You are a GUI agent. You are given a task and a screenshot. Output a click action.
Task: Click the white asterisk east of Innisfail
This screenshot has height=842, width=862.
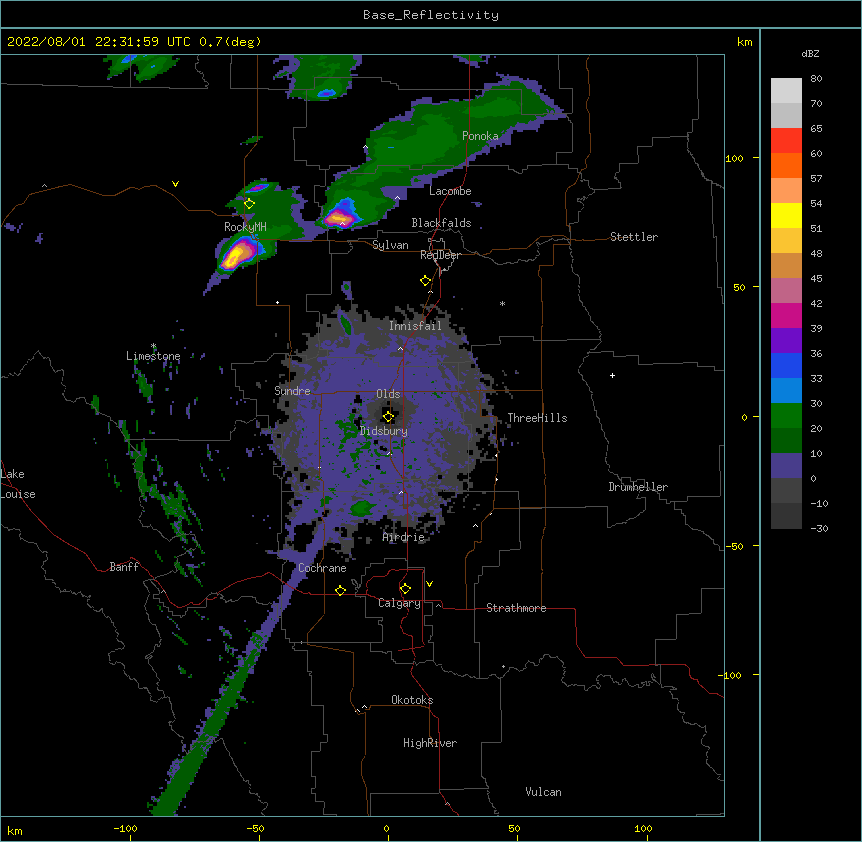coord(502,304)
